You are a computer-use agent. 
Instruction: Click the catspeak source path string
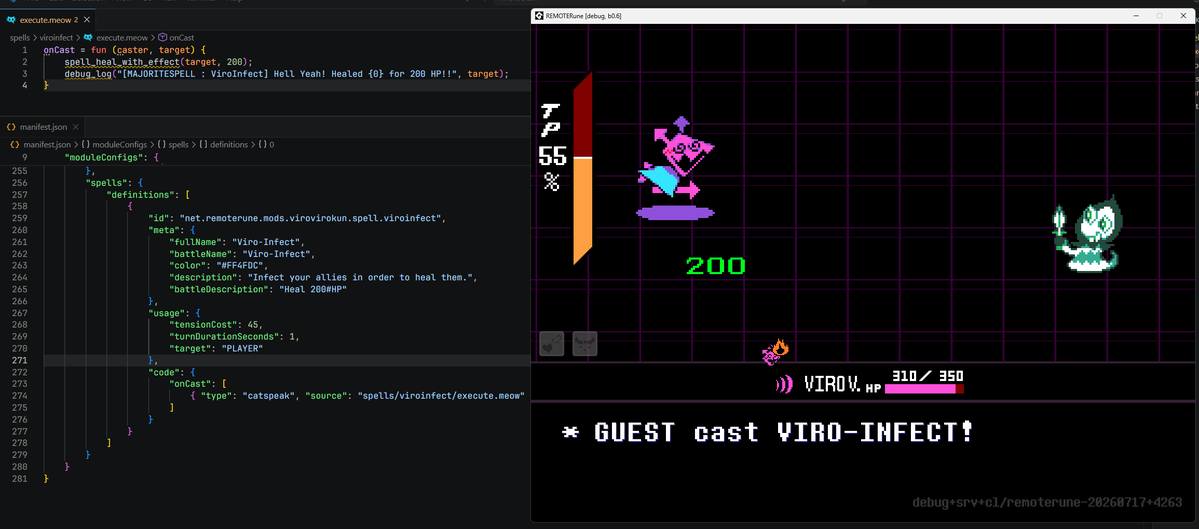tap(441, 395)
